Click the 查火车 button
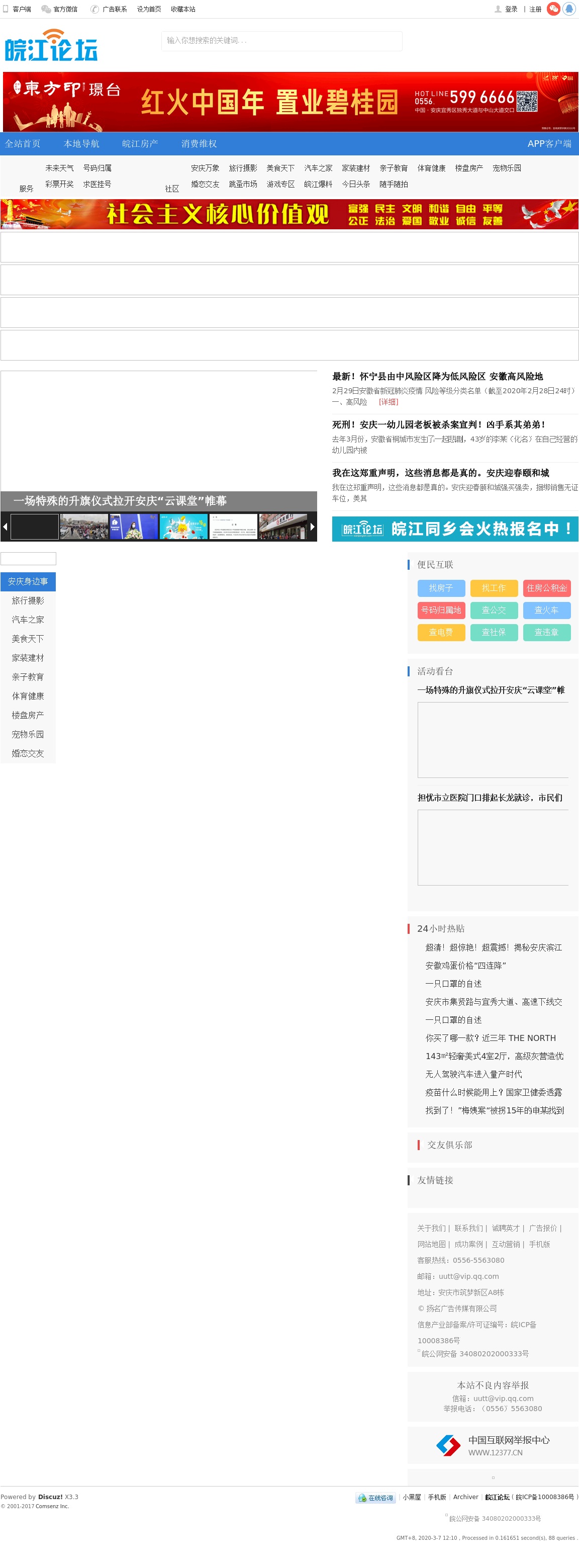 point(546,610)
